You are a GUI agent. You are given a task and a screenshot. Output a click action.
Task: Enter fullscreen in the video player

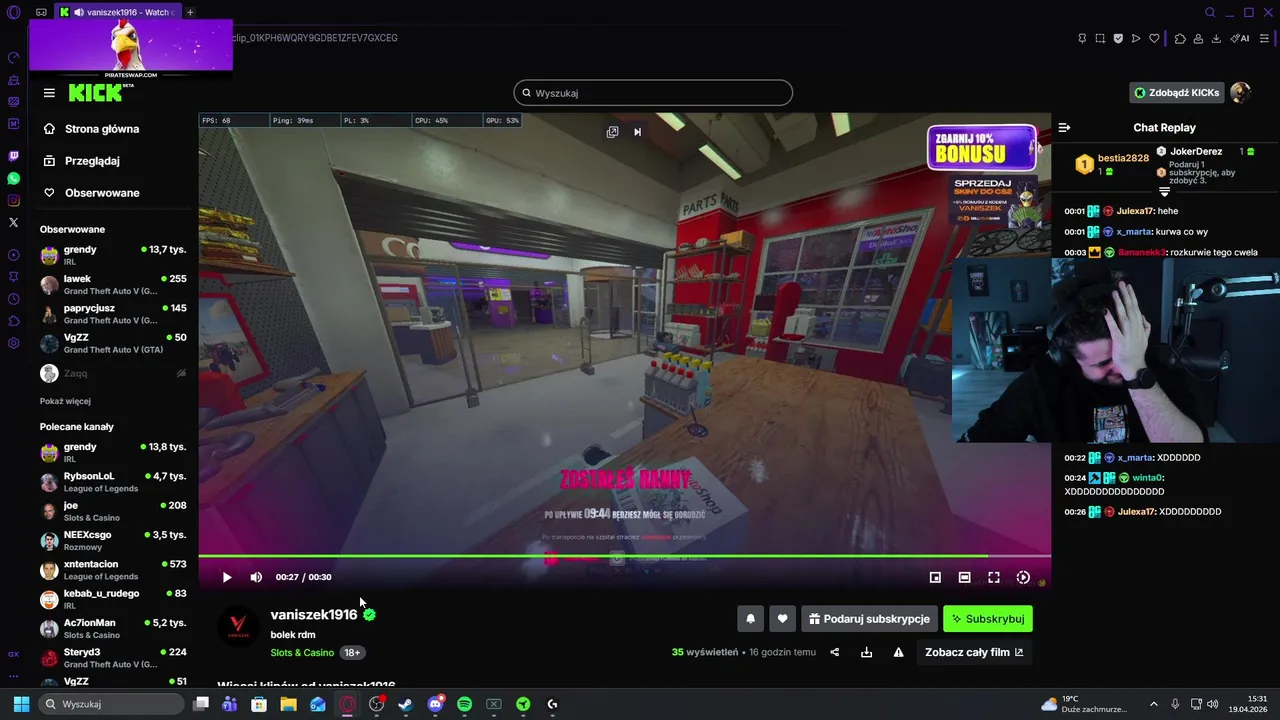pyautogui.click(x=994, y=577)
